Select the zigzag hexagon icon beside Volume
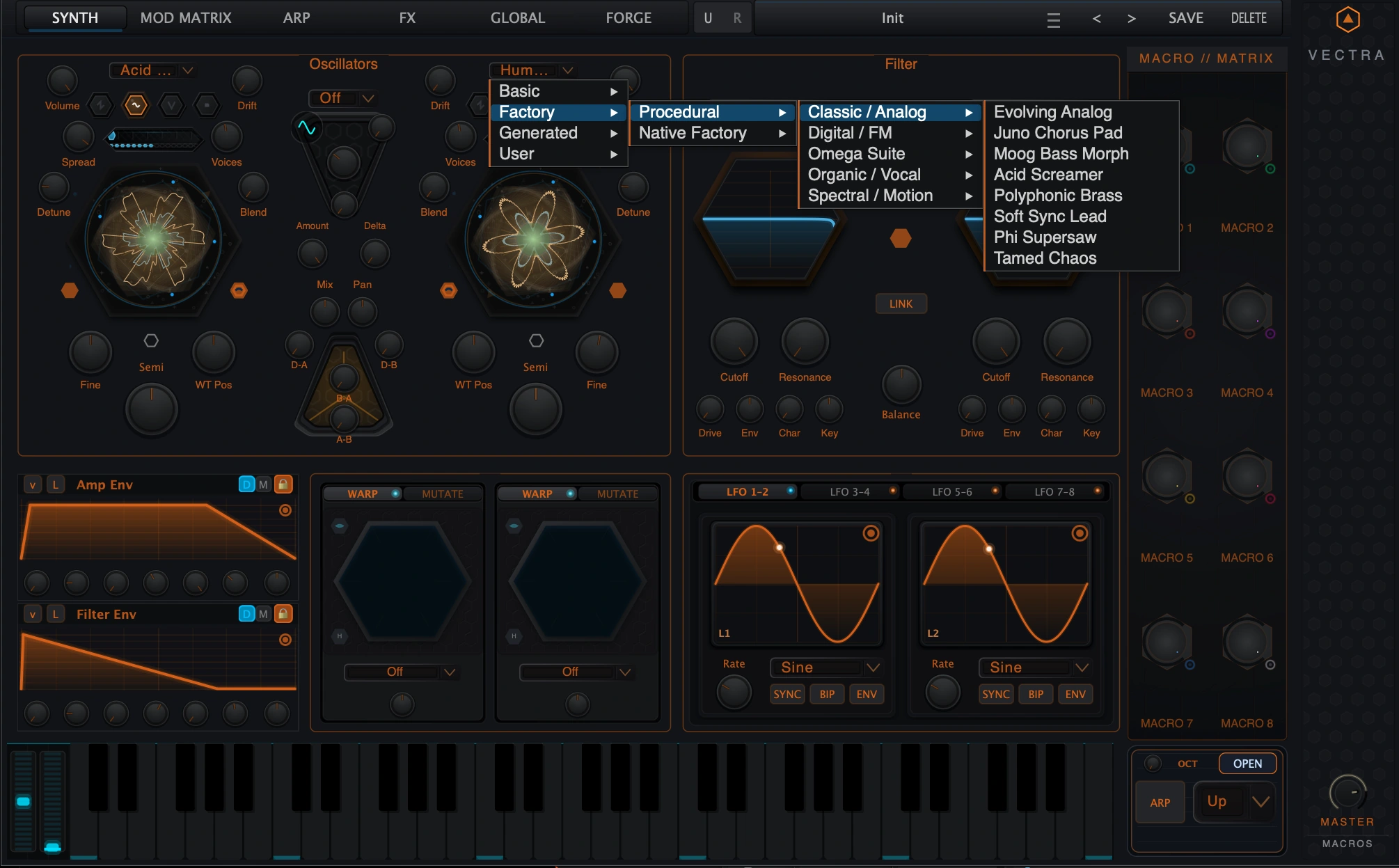Viewport: 1399px width, 868px height. point(100,105)
